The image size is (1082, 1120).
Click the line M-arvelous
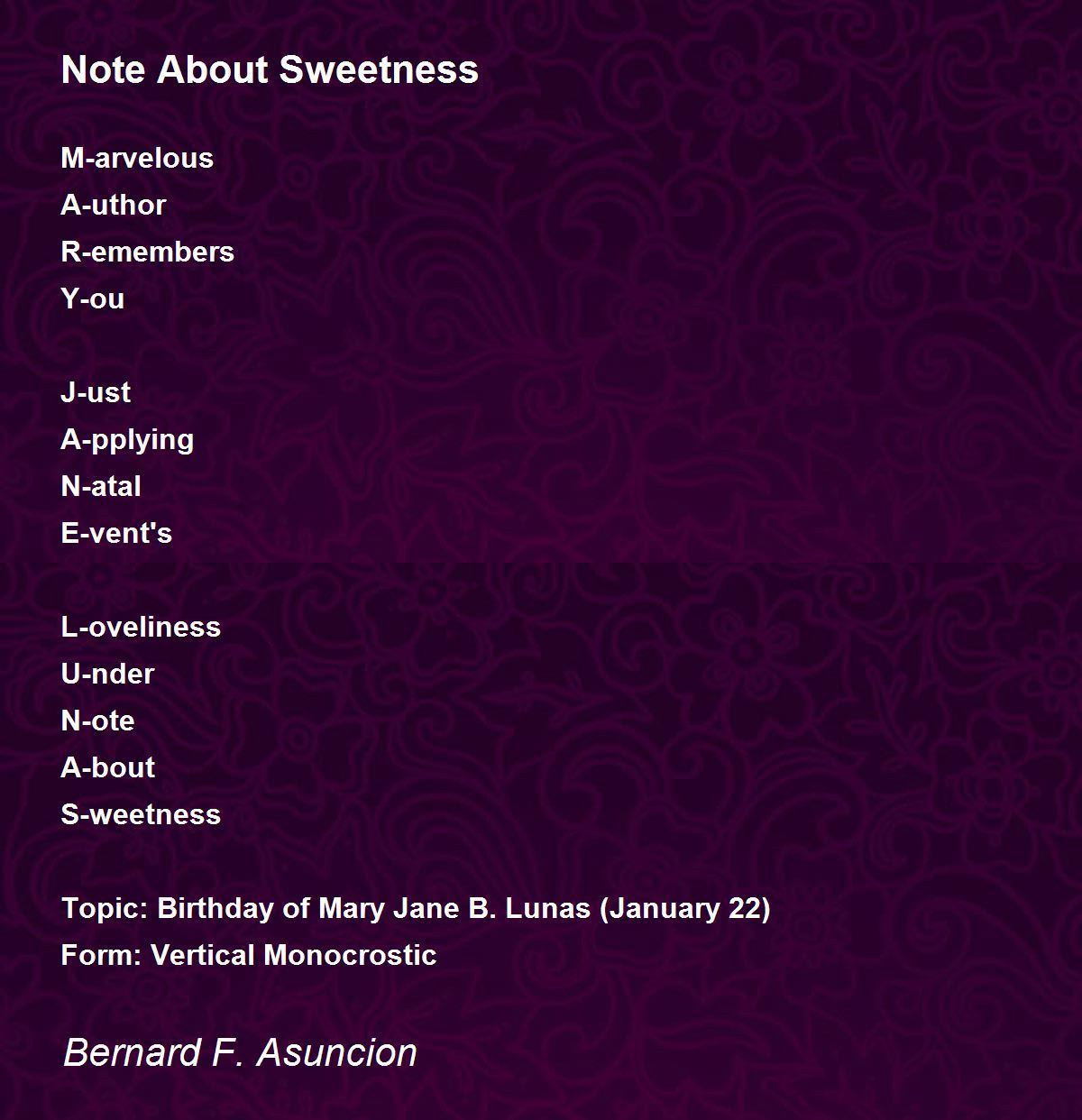tap(137, 158)
